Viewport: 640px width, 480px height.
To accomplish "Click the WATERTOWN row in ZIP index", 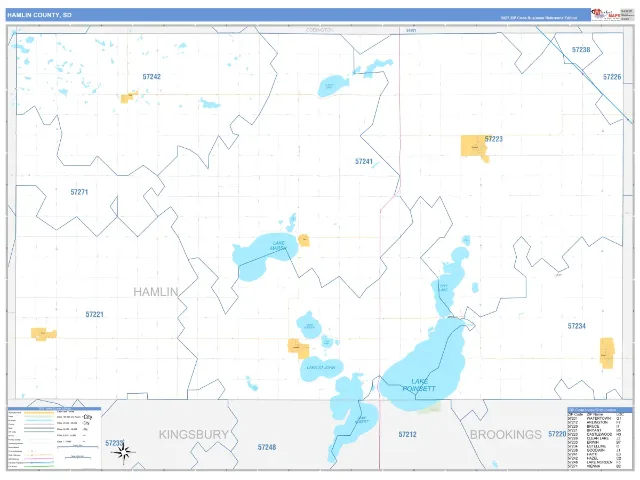I will click(x=595, y=418).
